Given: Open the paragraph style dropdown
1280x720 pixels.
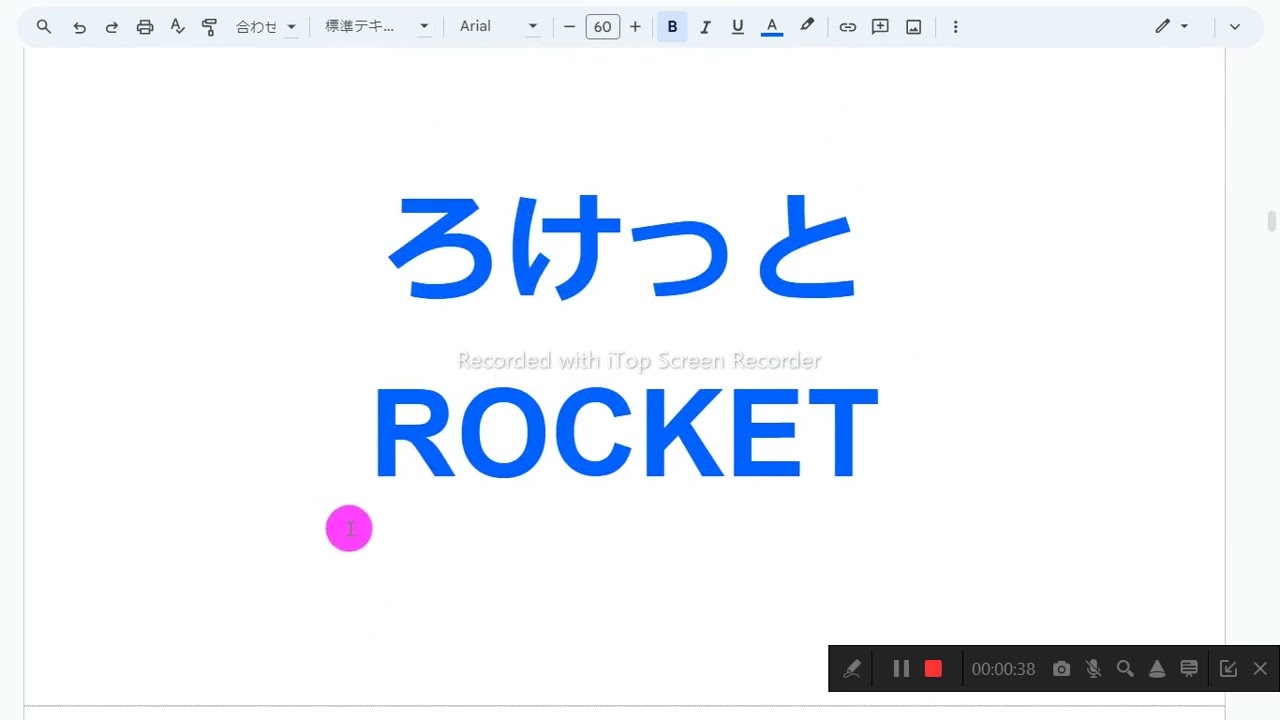Looking at the screenshot, I should (377, 27).
